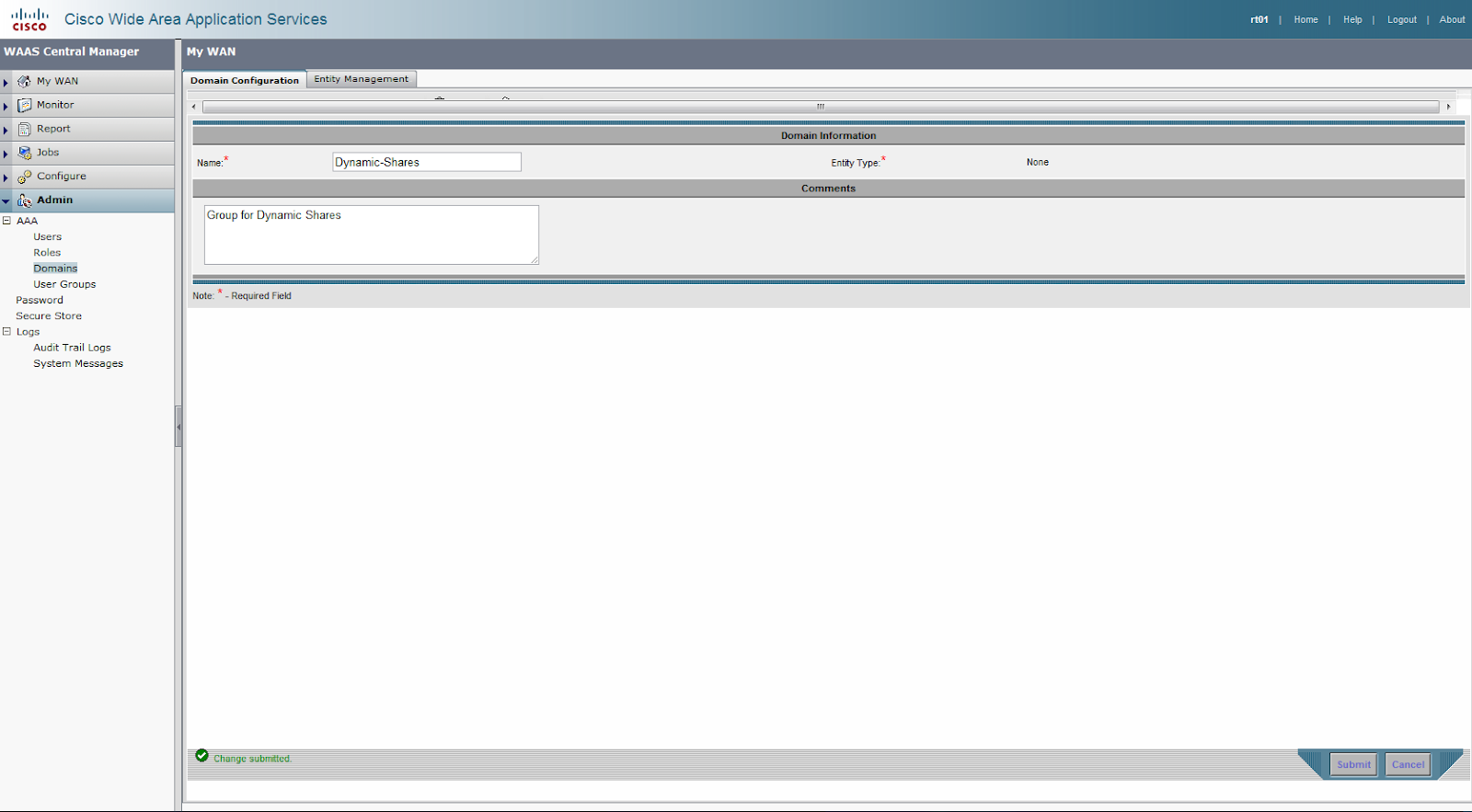
Task: Focus the Name input field
Action: coord(427,162)
